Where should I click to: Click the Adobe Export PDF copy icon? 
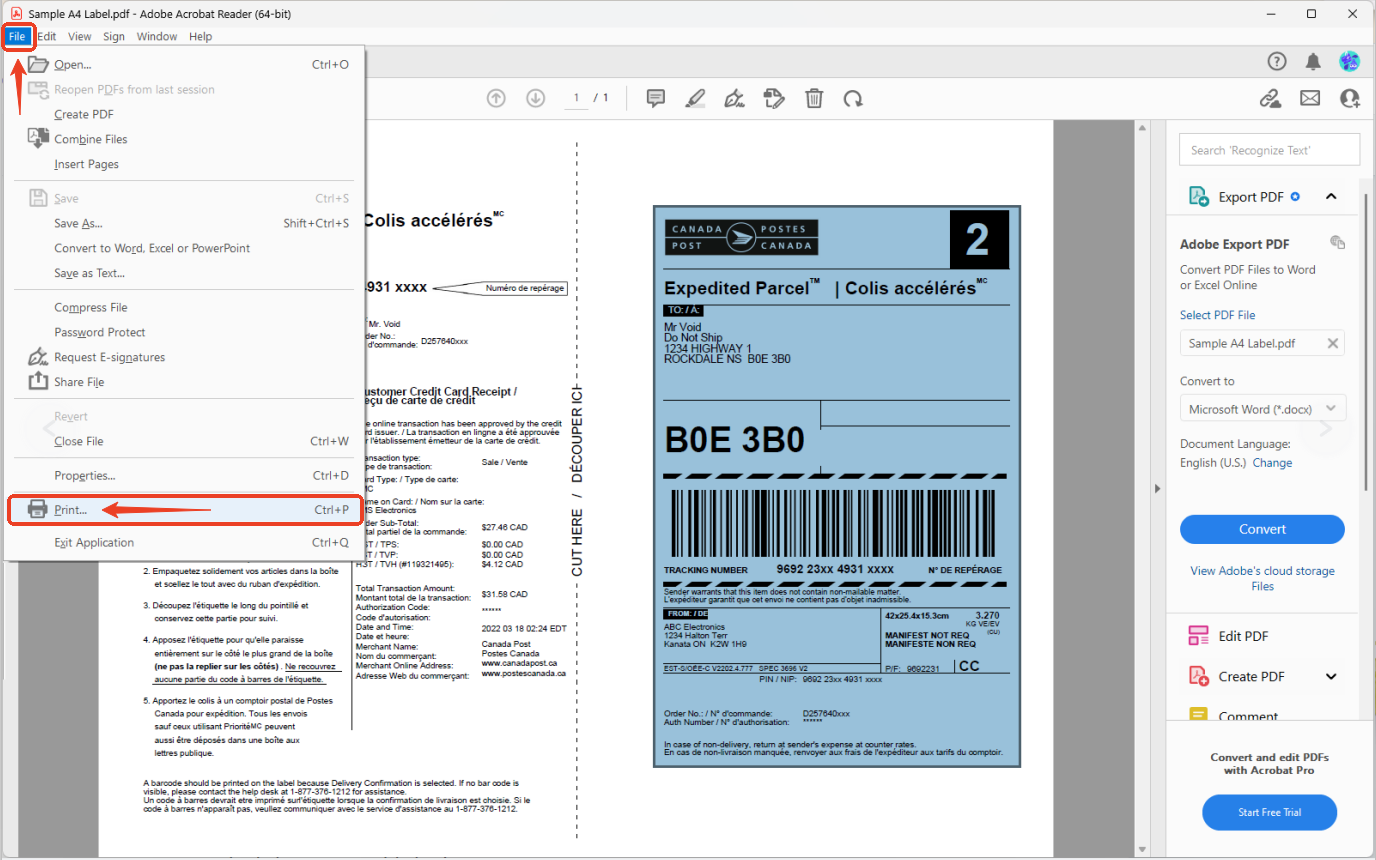1337,243
